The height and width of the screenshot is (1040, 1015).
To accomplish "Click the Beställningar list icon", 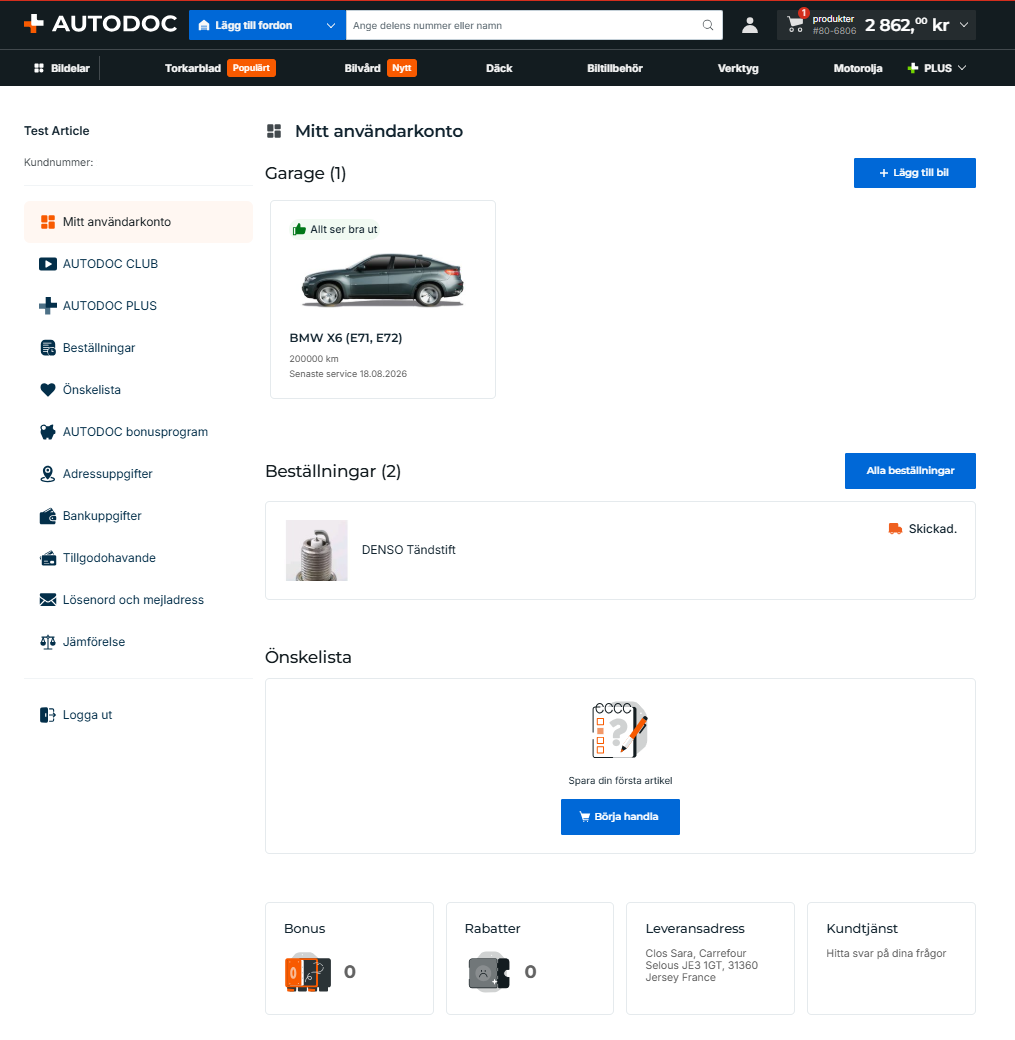I will 48,348.
